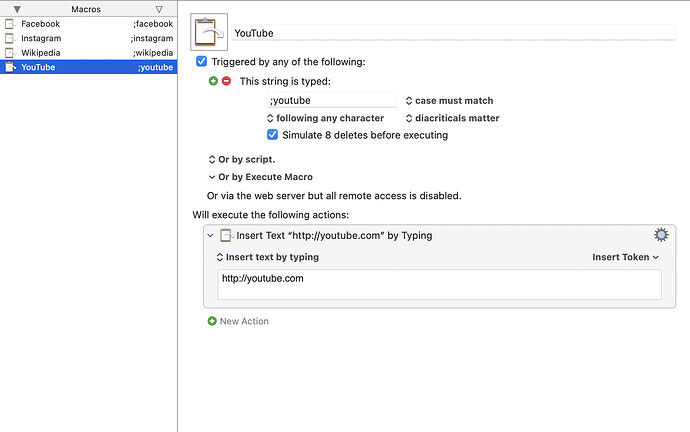Click the large clipboard macro icon

(208, 32)
